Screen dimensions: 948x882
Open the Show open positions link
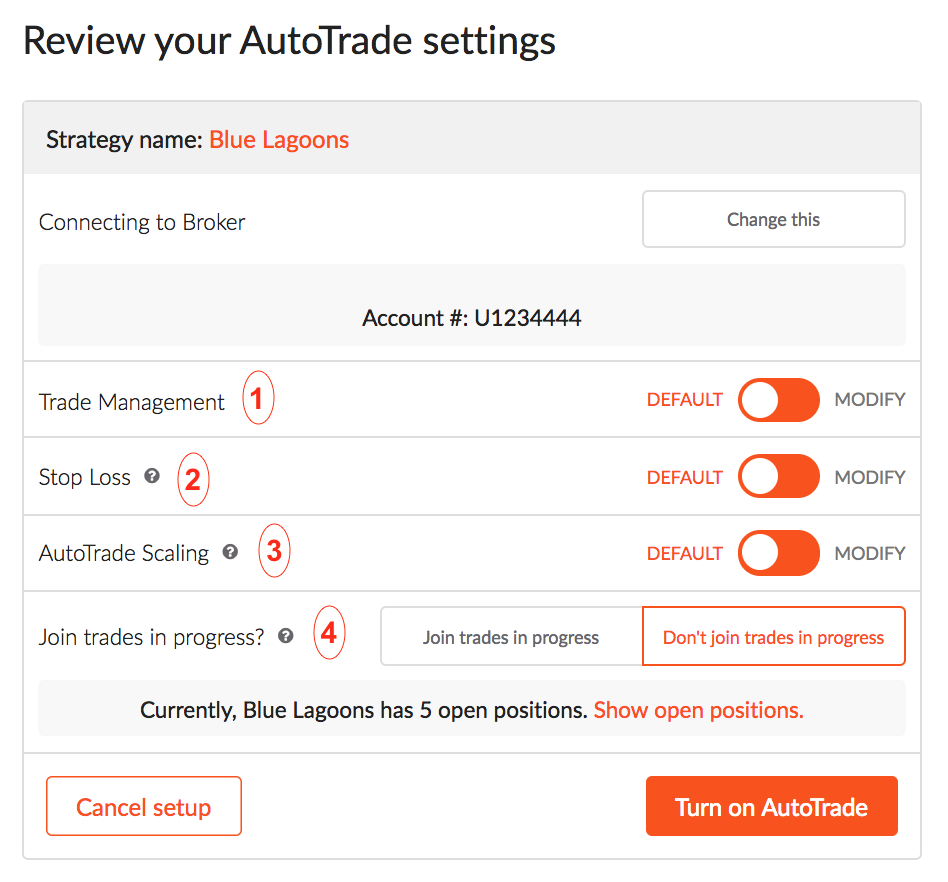coord(698,710)
